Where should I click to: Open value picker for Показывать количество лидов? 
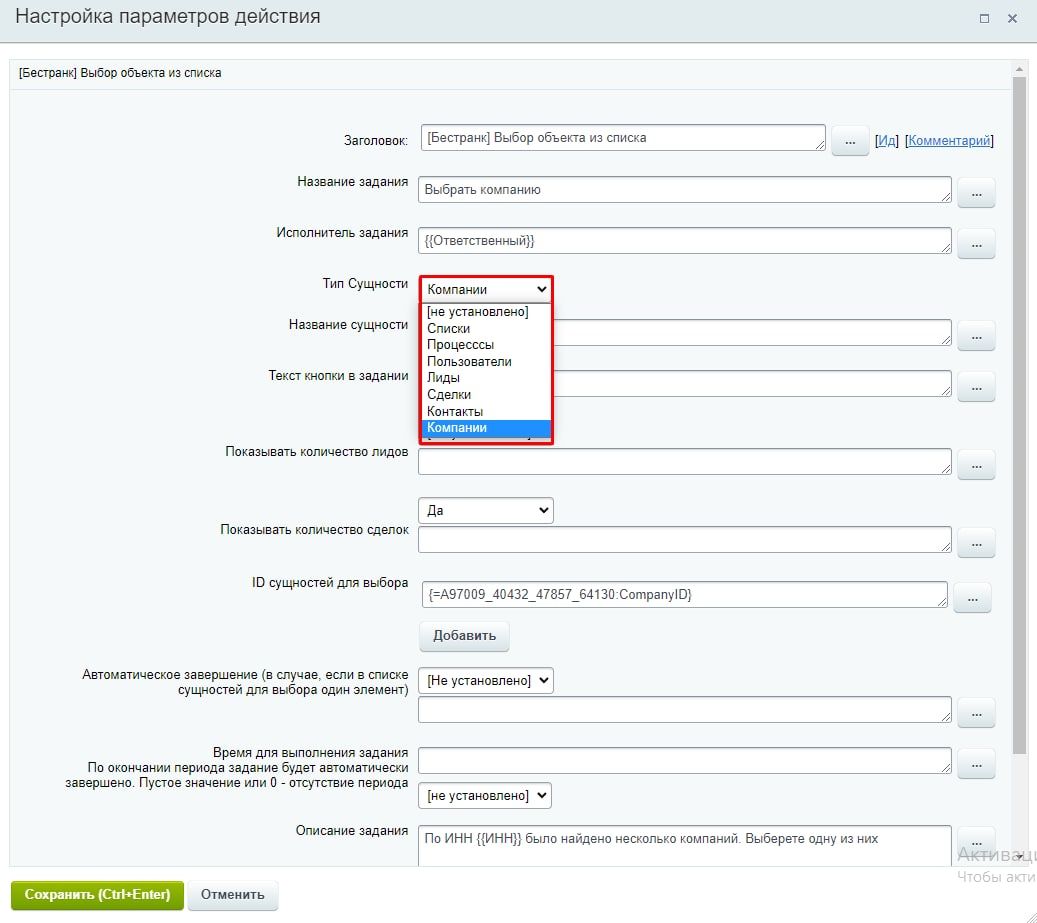[976, 464]
